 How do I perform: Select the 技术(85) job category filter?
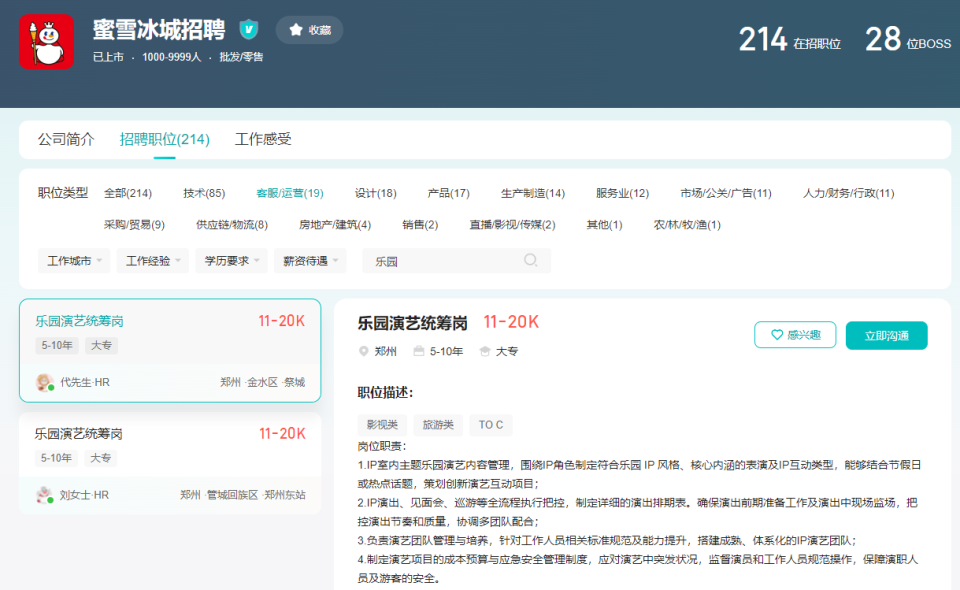202,193
